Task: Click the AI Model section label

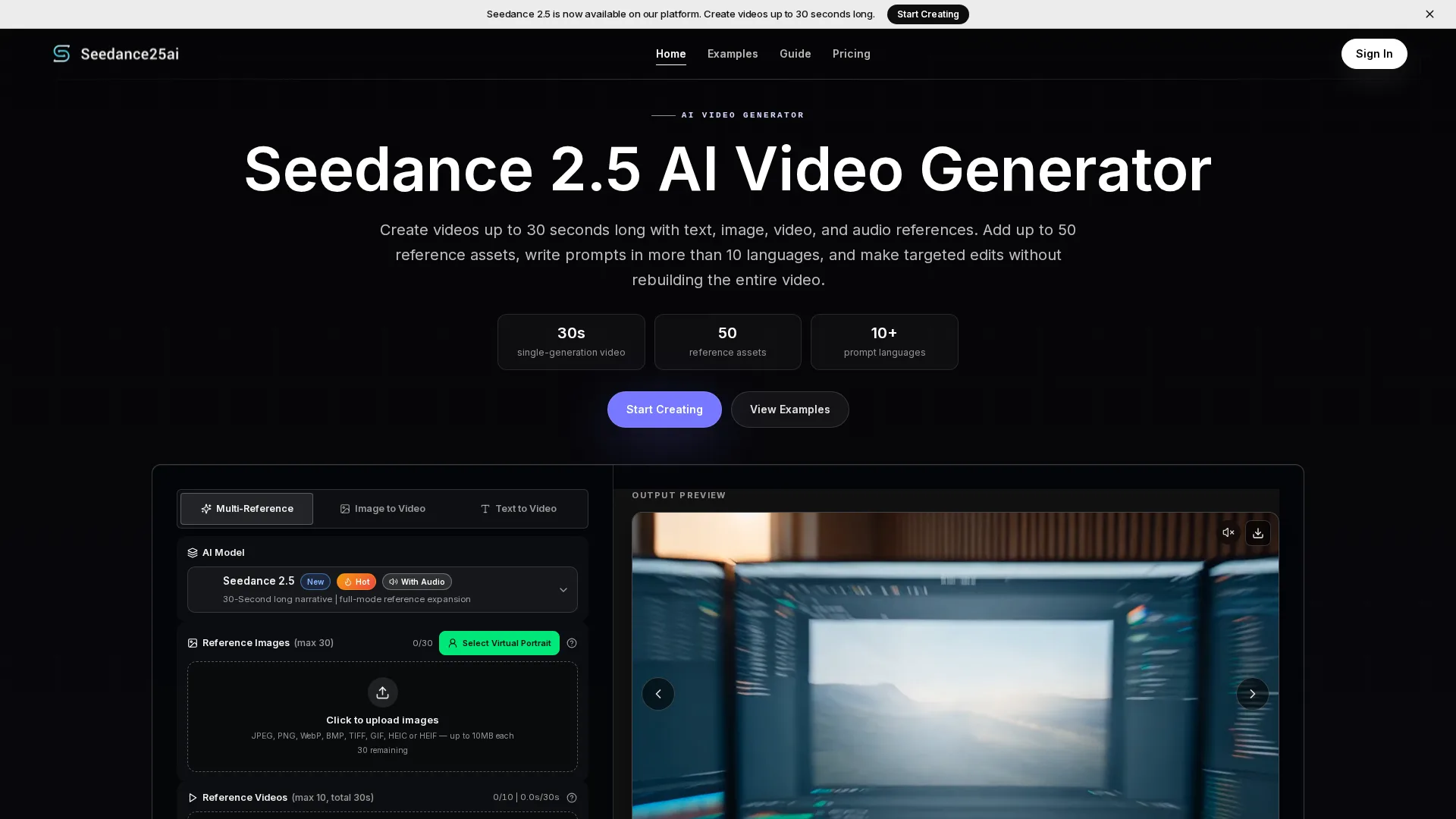Action: [x=223, y=553]
